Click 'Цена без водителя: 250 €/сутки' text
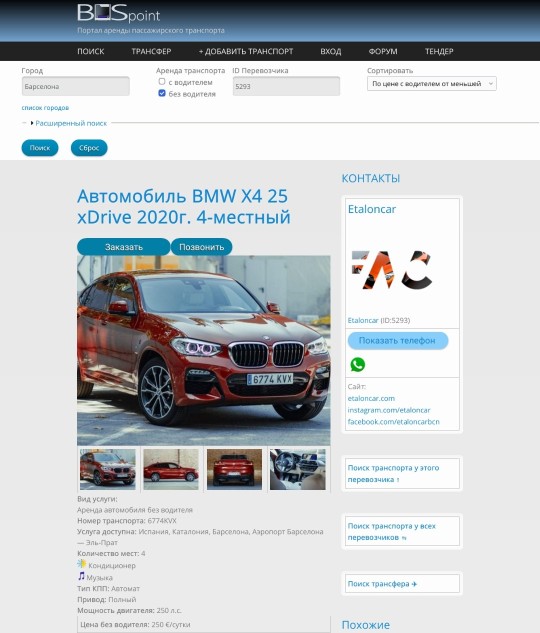 coord(135,625)
